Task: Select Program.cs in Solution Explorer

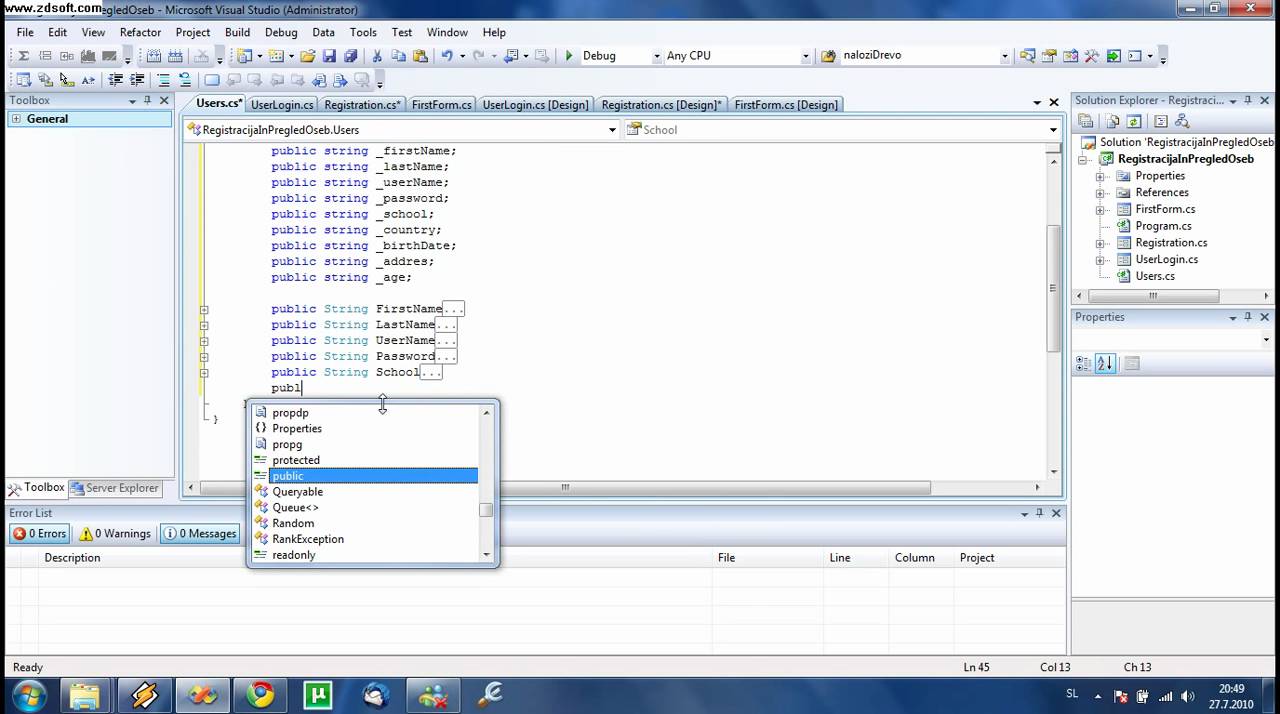Action: pos(1163,226)
